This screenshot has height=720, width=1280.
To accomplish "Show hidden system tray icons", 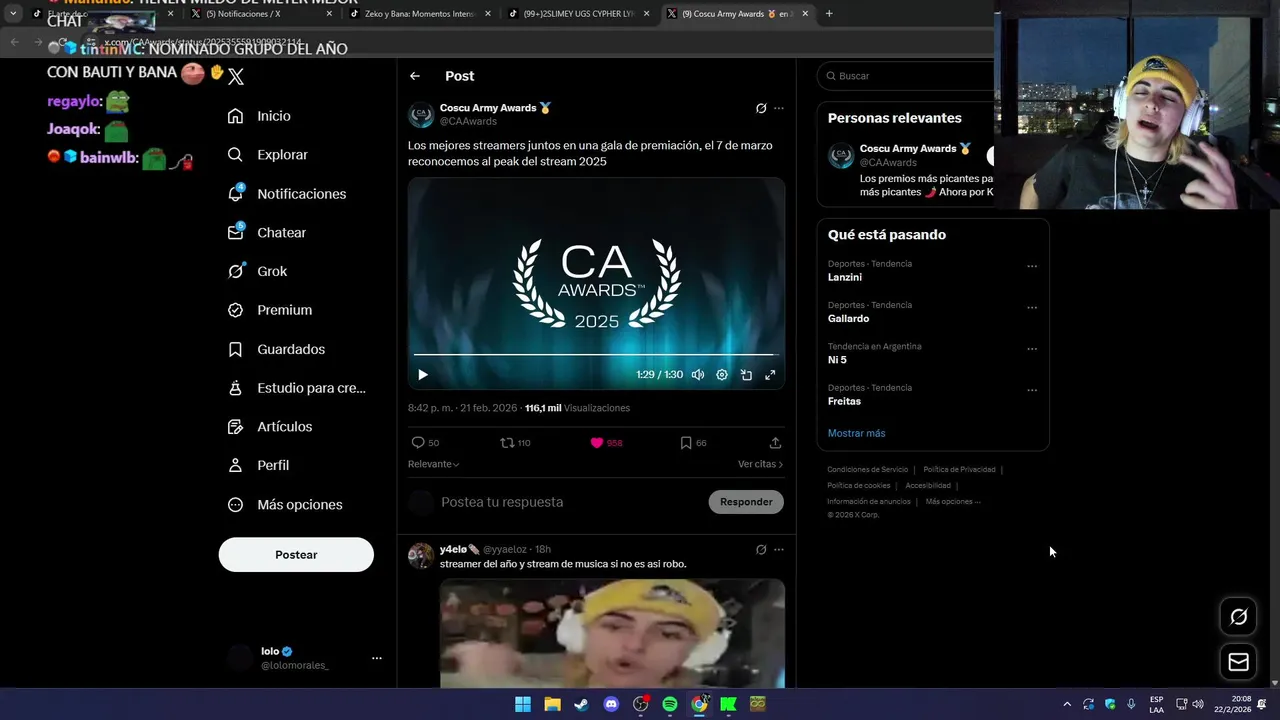I will click(1067, 704).
